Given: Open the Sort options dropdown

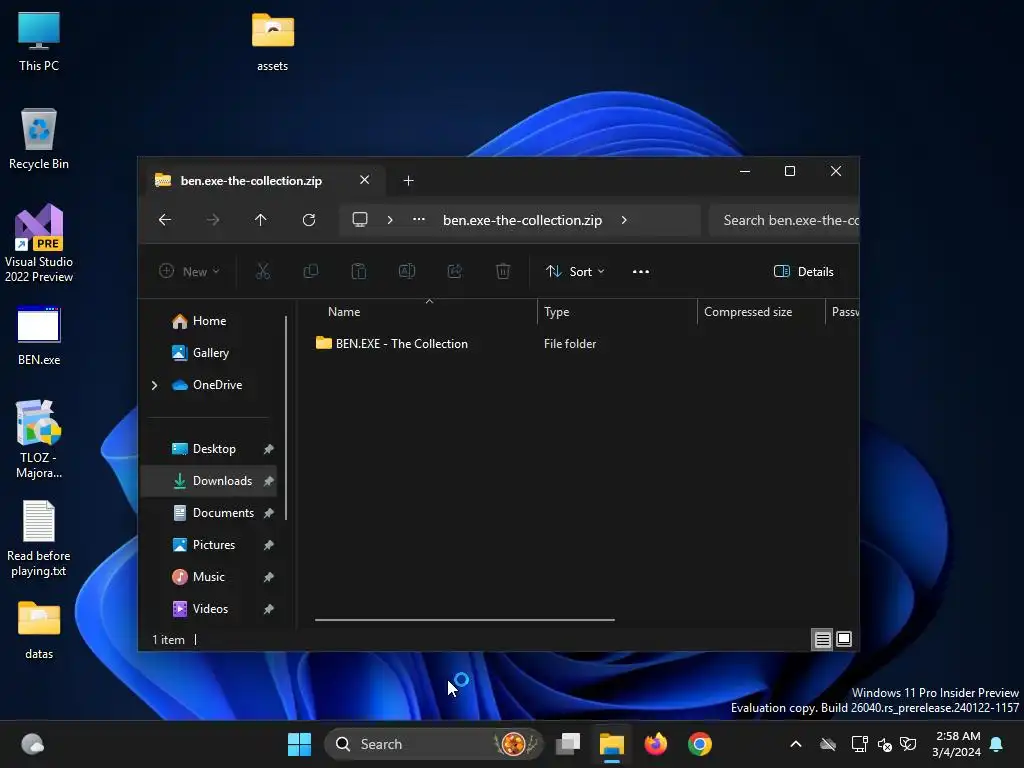Looking at the screenshot, I should coord(575,272).
